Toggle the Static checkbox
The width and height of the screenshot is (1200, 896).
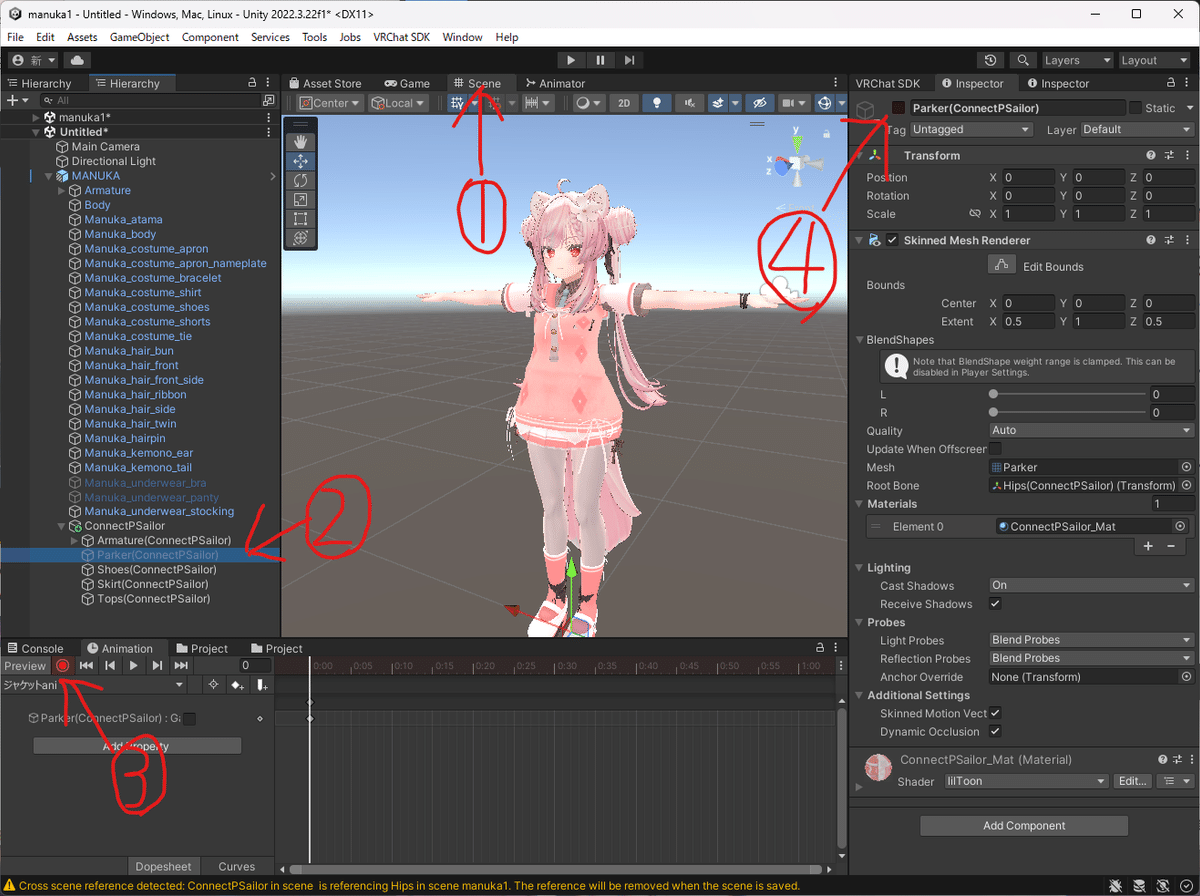(x=1135, y=108)
